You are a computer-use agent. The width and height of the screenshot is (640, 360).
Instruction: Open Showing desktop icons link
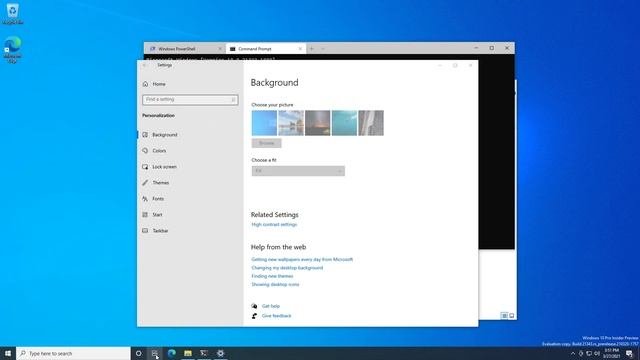pyautogui.click(x=275, y=284)
